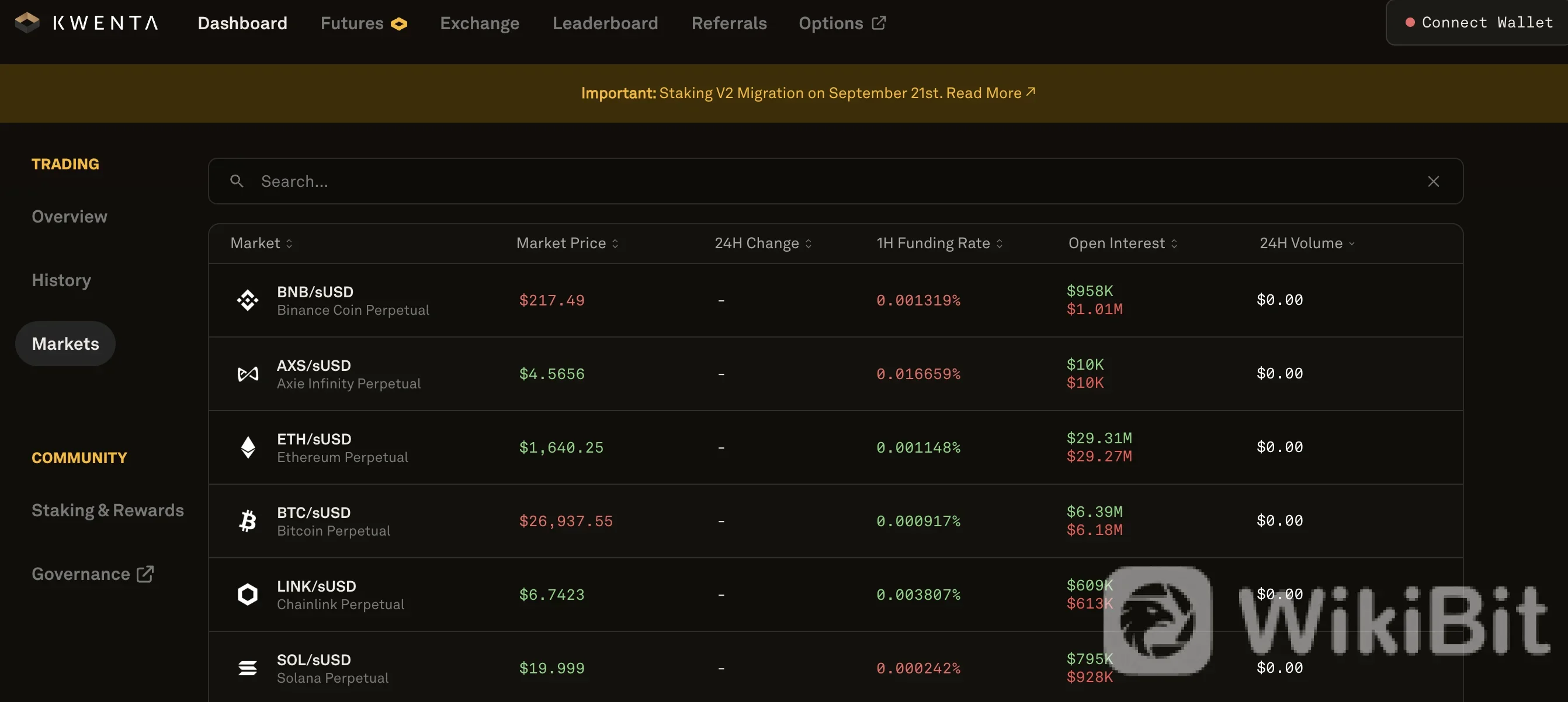Viewport: 1568px width, 702px height.
Task: Click funding rate 0.000242%
Action: click(x=918, y=668)
